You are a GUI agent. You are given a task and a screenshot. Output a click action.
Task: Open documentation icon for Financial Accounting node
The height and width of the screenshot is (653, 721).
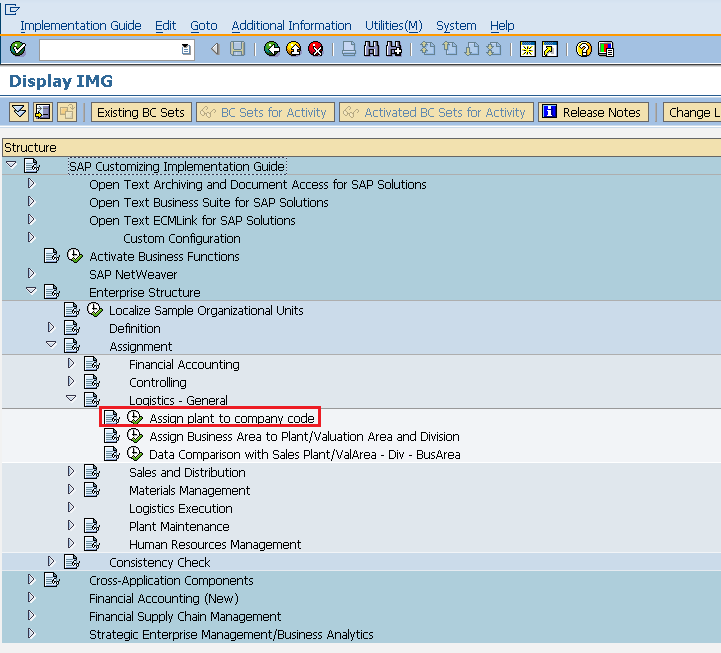pyautogui.click(x=92, y=364)
